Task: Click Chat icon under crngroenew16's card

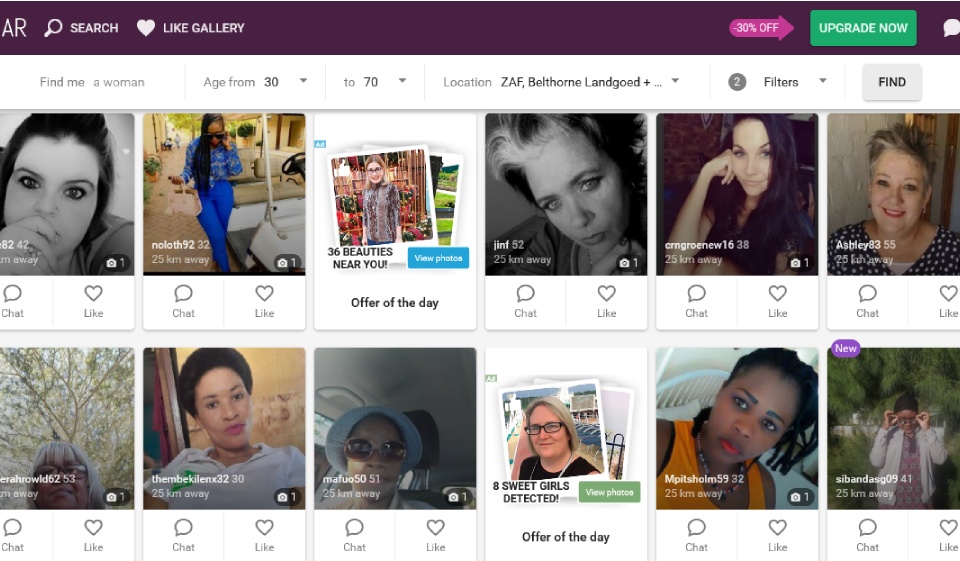Action: pos(696,294)
